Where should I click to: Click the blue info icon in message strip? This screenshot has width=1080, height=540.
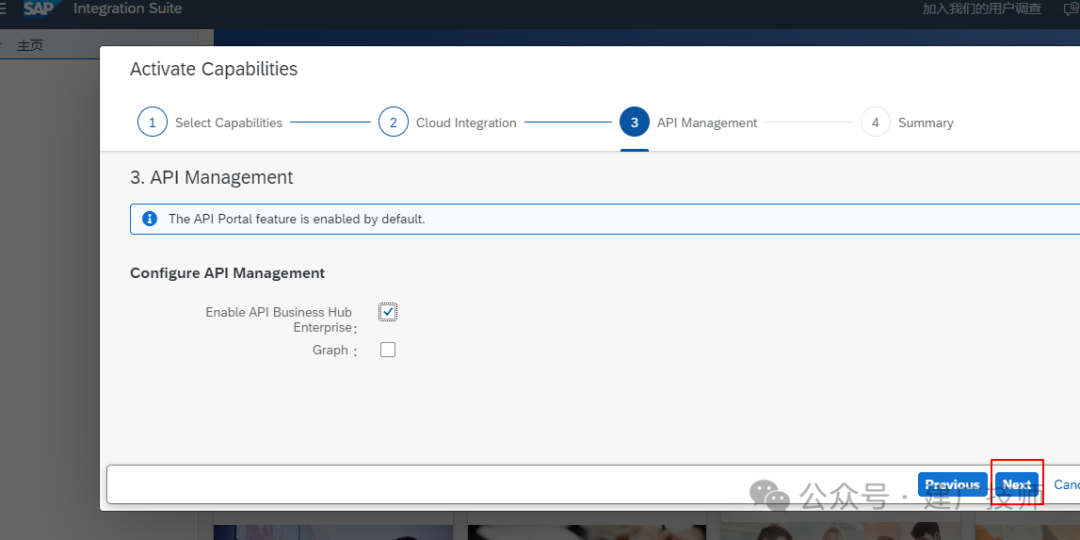149,219
